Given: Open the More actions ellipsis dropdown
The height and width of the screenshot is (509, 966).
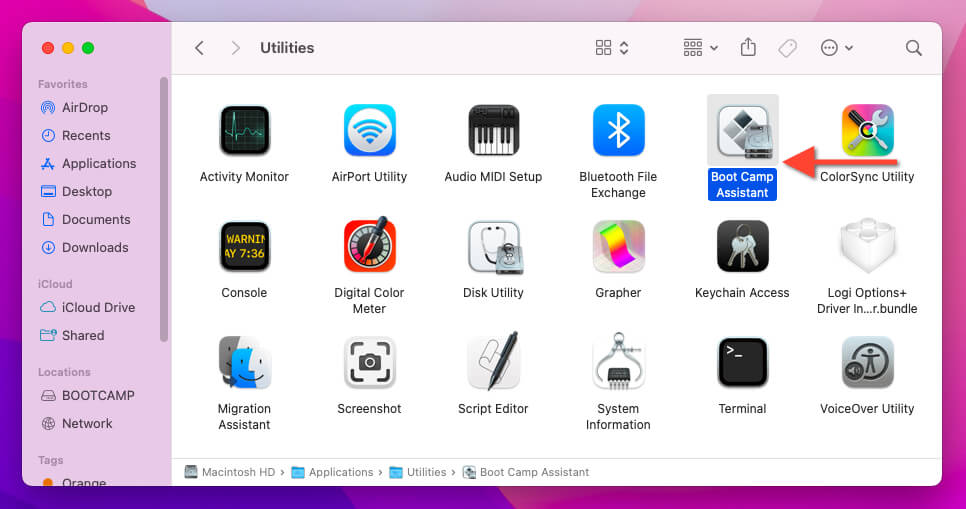Looking at the screenshot, I should [x=837, y=48].
